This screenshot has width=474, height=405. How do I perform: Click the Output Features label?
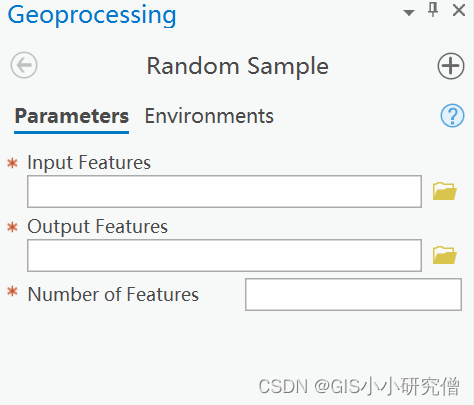97,227
